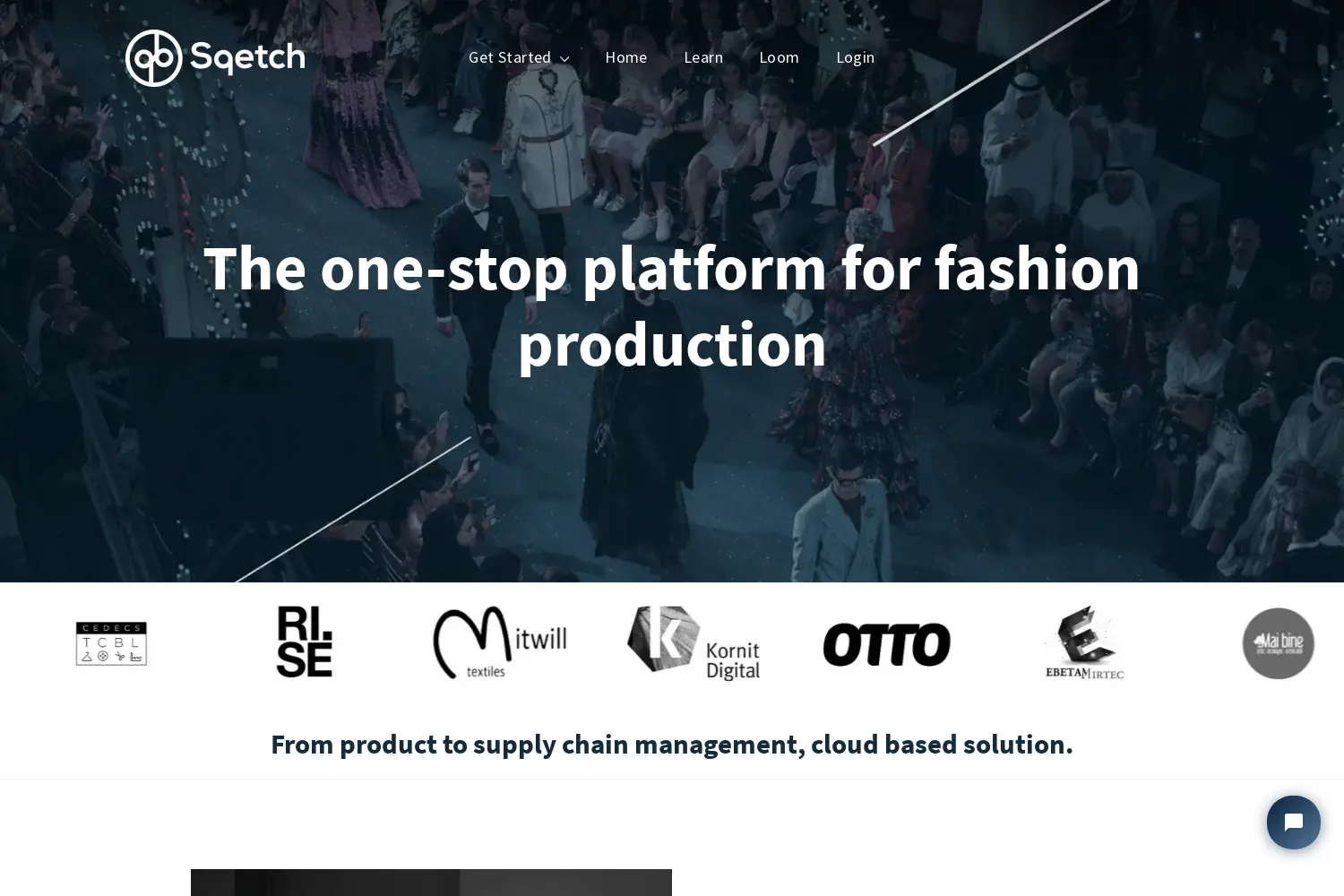Open the Kornit Digital logo
The width and height of the screenshot is (1344, 896).
click(694, 643)
